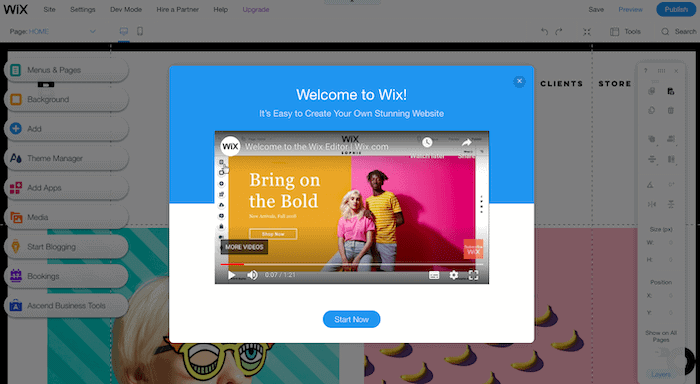The height and width of the screenshot is (384, 700).
Task: Click the Add elements button
Action: point(67,129)
